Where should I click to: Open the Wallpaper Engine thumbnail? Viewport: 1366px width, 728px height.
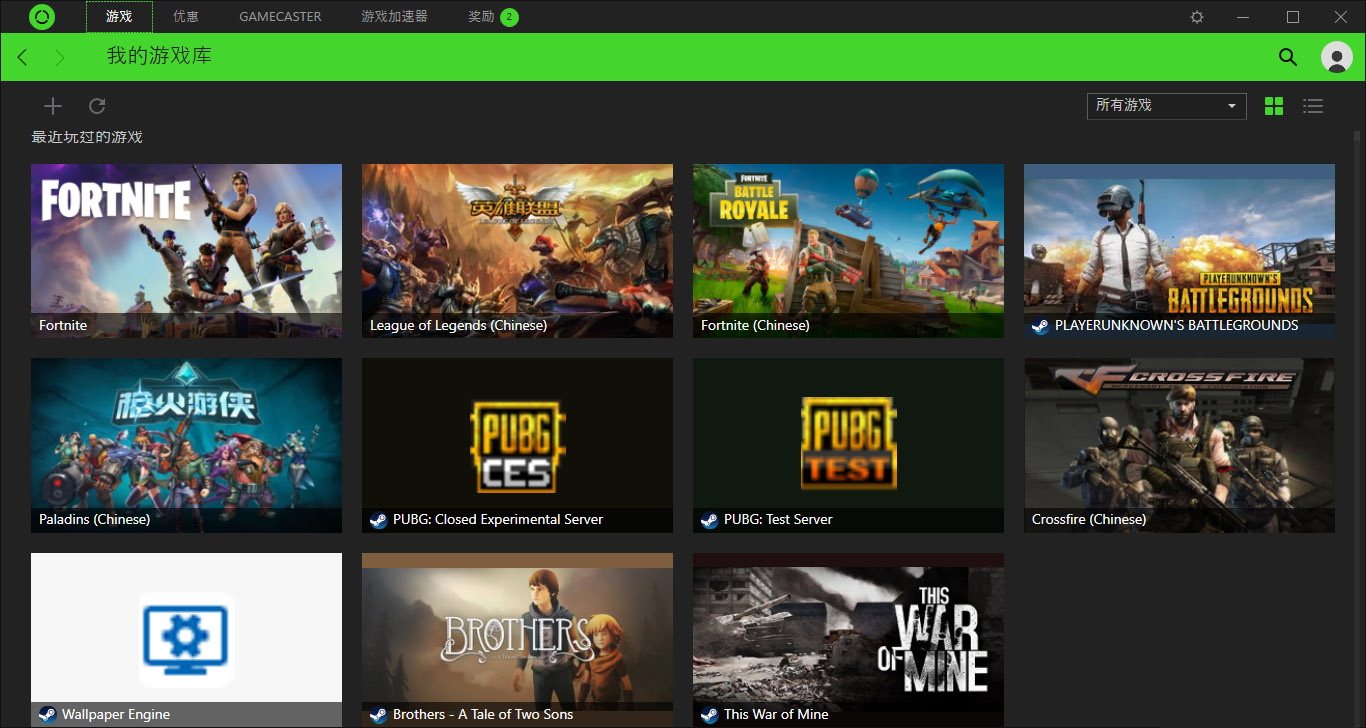pyautogui.click(x=186, y=640)
